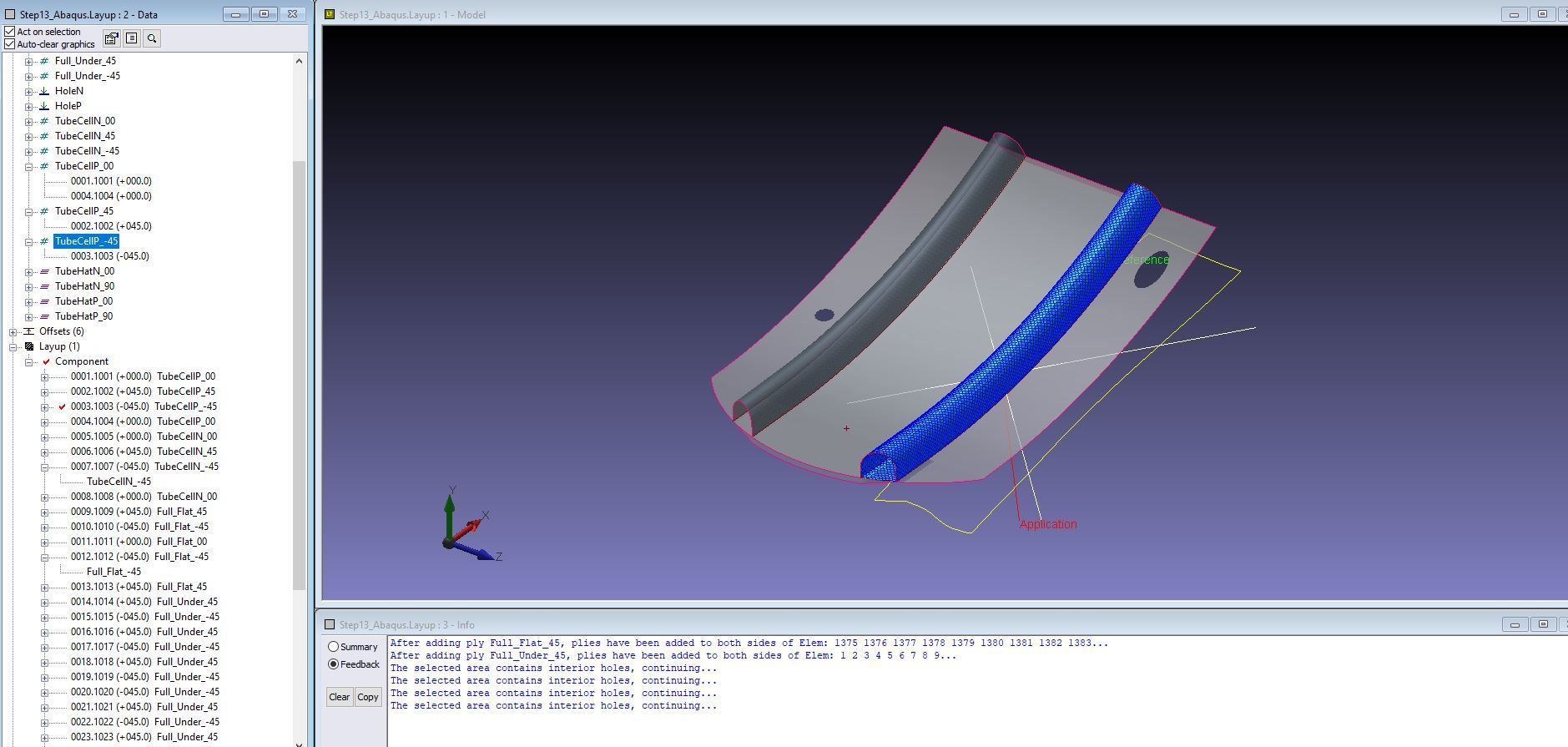The height and width of the screenshot is (747, 1568).
Task: Click the red checkmark icon beside Component
Action: pos(46,361)
